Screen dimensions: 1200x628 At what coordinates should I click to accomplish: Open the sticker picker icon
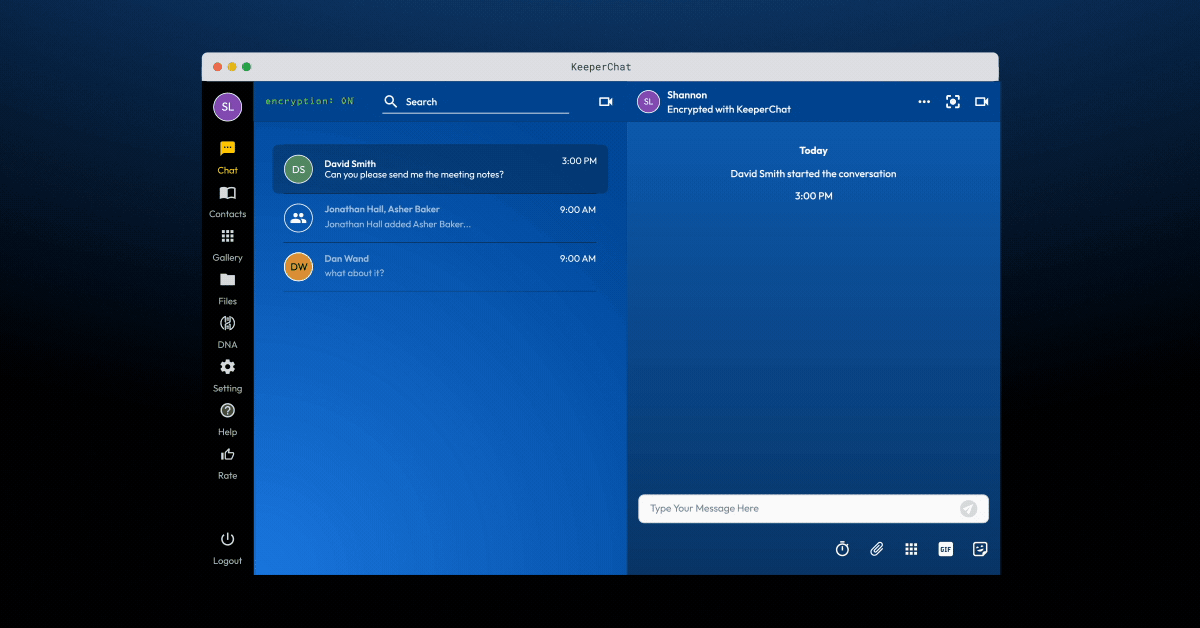[980, 549]
